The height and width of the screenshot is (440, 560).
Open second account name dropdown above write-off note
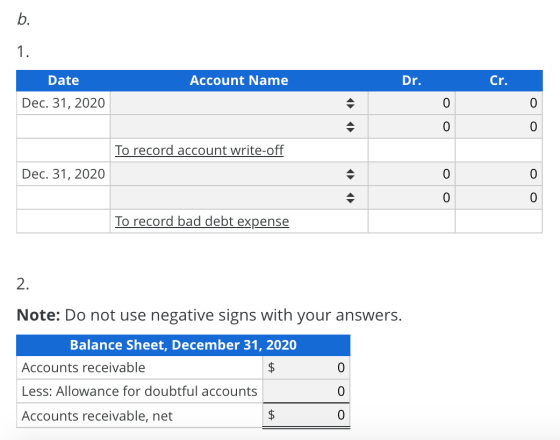(x=239, y=127)
